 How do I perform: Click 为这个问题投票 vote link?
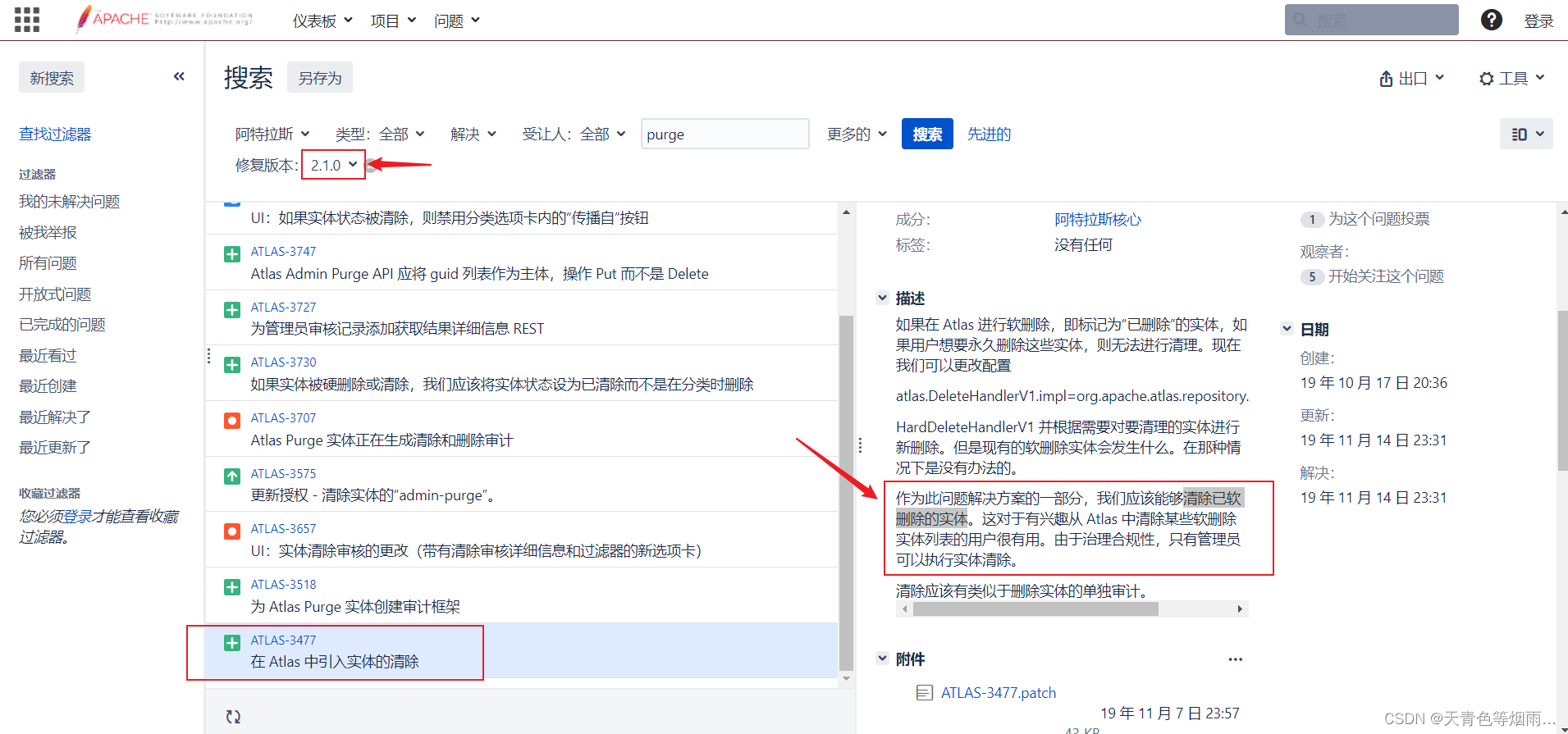click(x=1378, y=219)
